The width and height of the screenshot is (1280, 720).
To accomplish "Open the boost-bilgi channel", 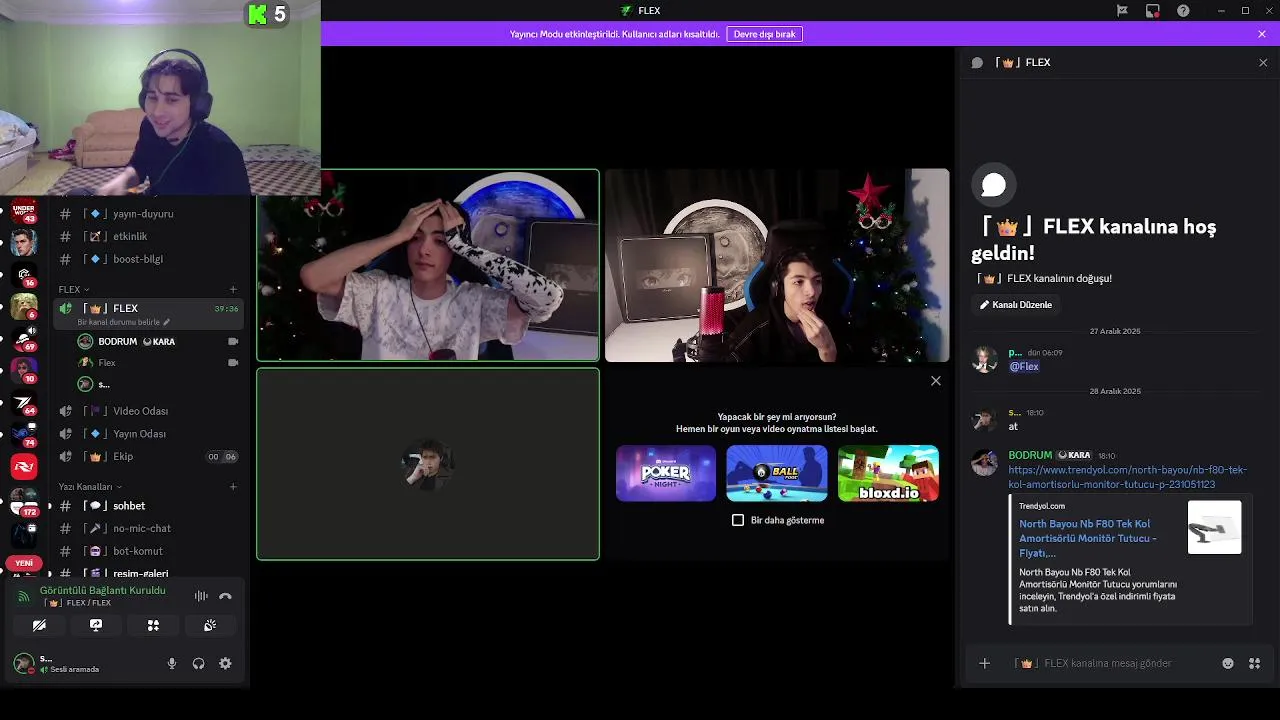I will (147, 259).
